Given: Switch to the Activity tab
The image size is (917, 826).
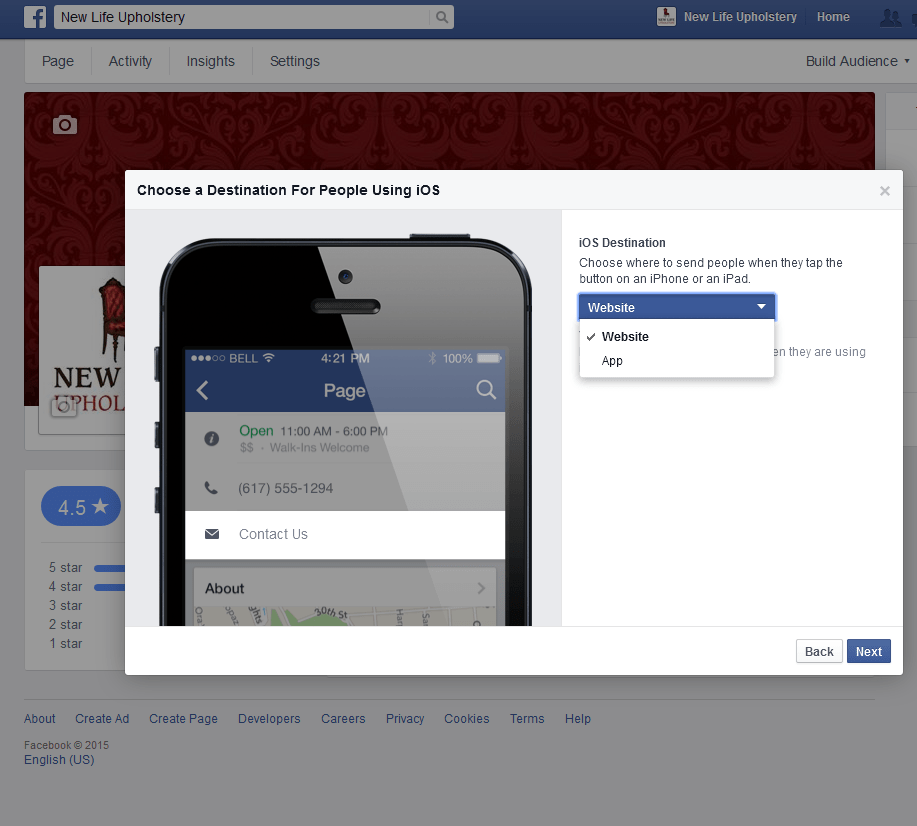Looking at the screenshot, I should click(x=130, y=61).
